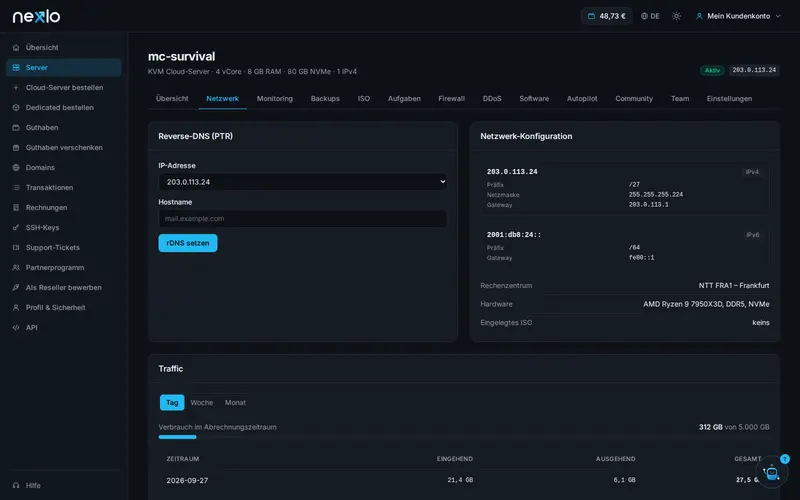Click the API code icon
Viewport: 800px width, 500px height.
[x=16, y=328]
